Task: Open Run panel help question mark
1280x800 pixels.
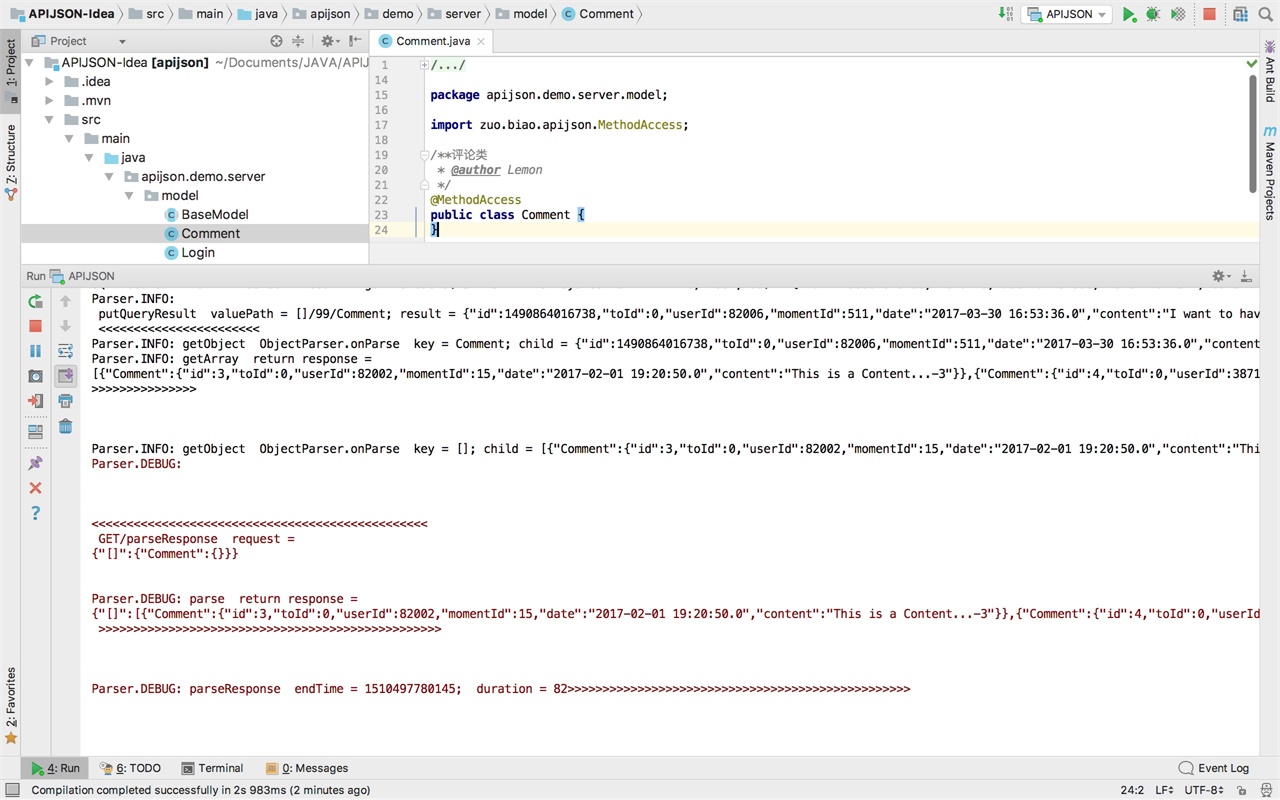Action: coord(35,513)
